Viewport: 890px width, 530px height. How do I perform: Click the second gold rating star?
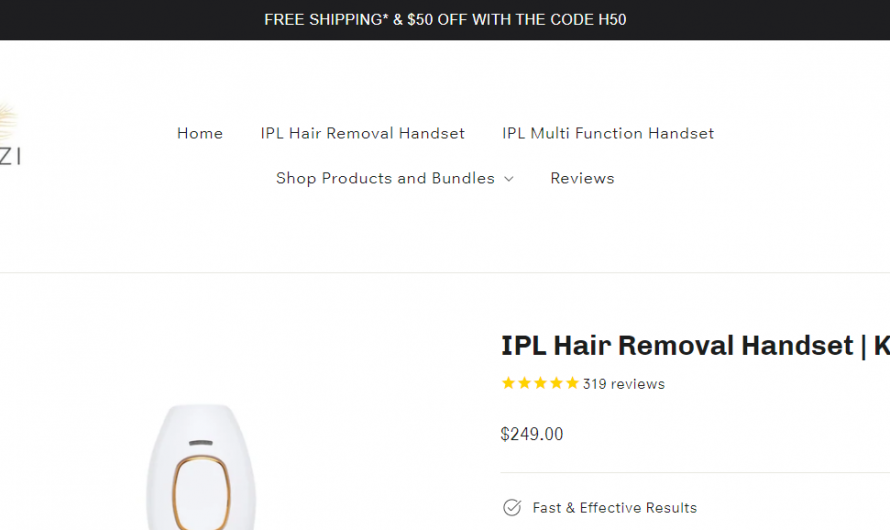coord(524,384)
